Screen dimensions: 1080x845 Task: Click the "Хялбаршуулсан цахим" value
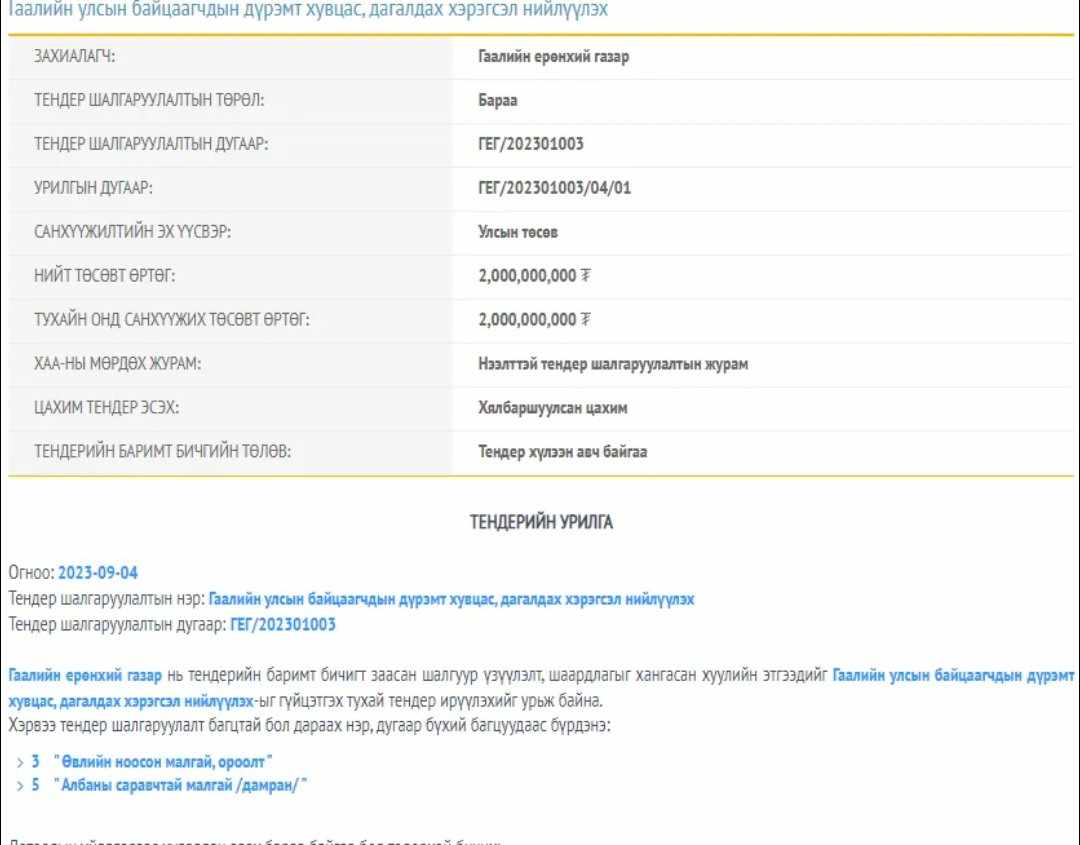553,408
